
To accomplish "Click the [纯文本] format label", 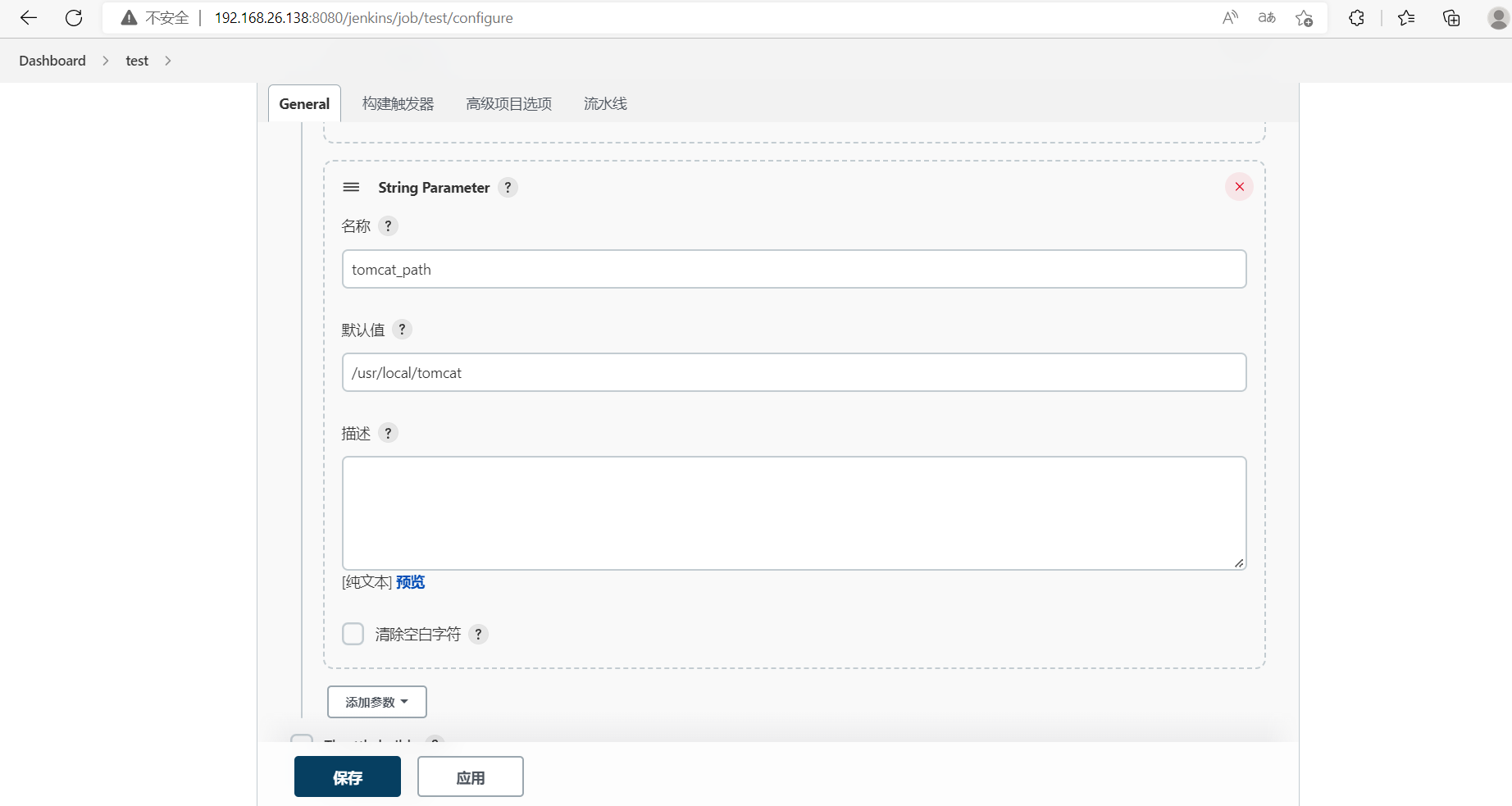I will tap(367, 582).
